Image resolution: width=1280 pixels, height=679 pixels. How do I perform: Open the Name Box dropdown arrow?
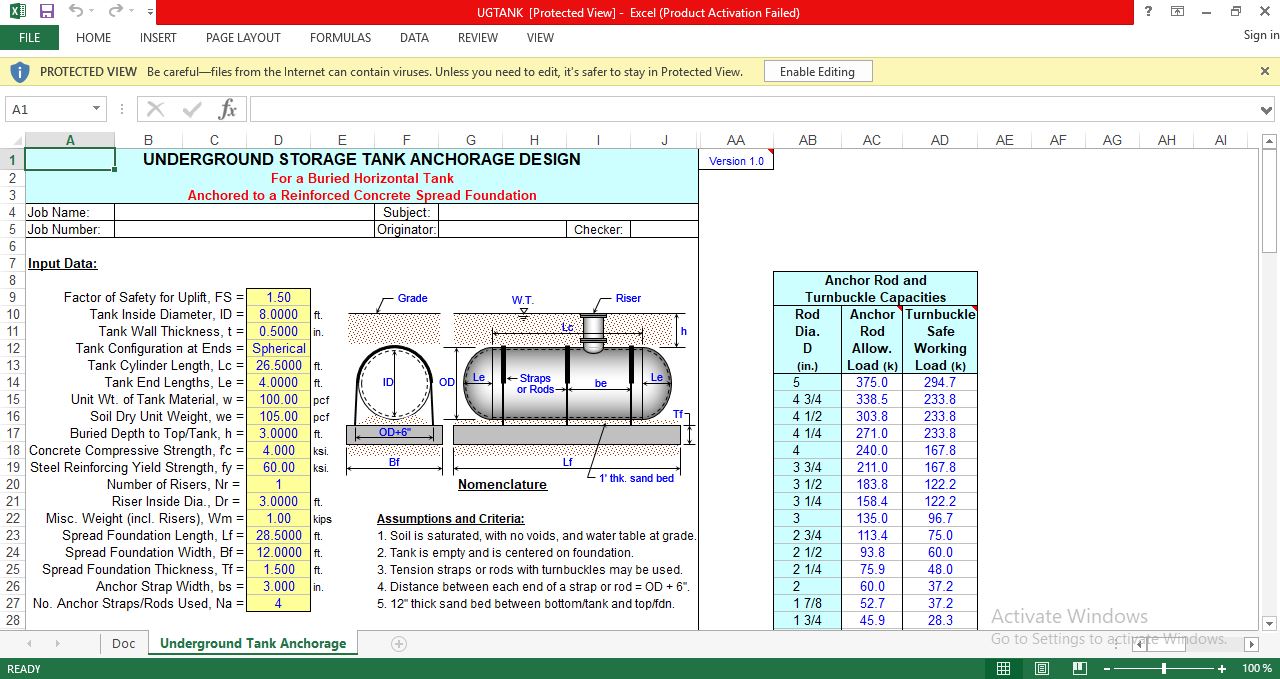pos(96,109)
